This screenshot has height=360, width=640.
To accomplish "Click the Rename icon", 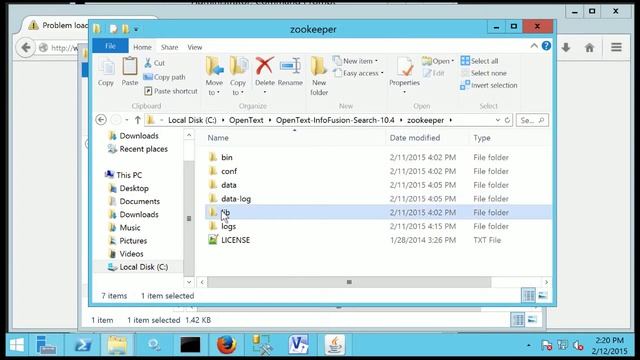I will tap(290, 72).
